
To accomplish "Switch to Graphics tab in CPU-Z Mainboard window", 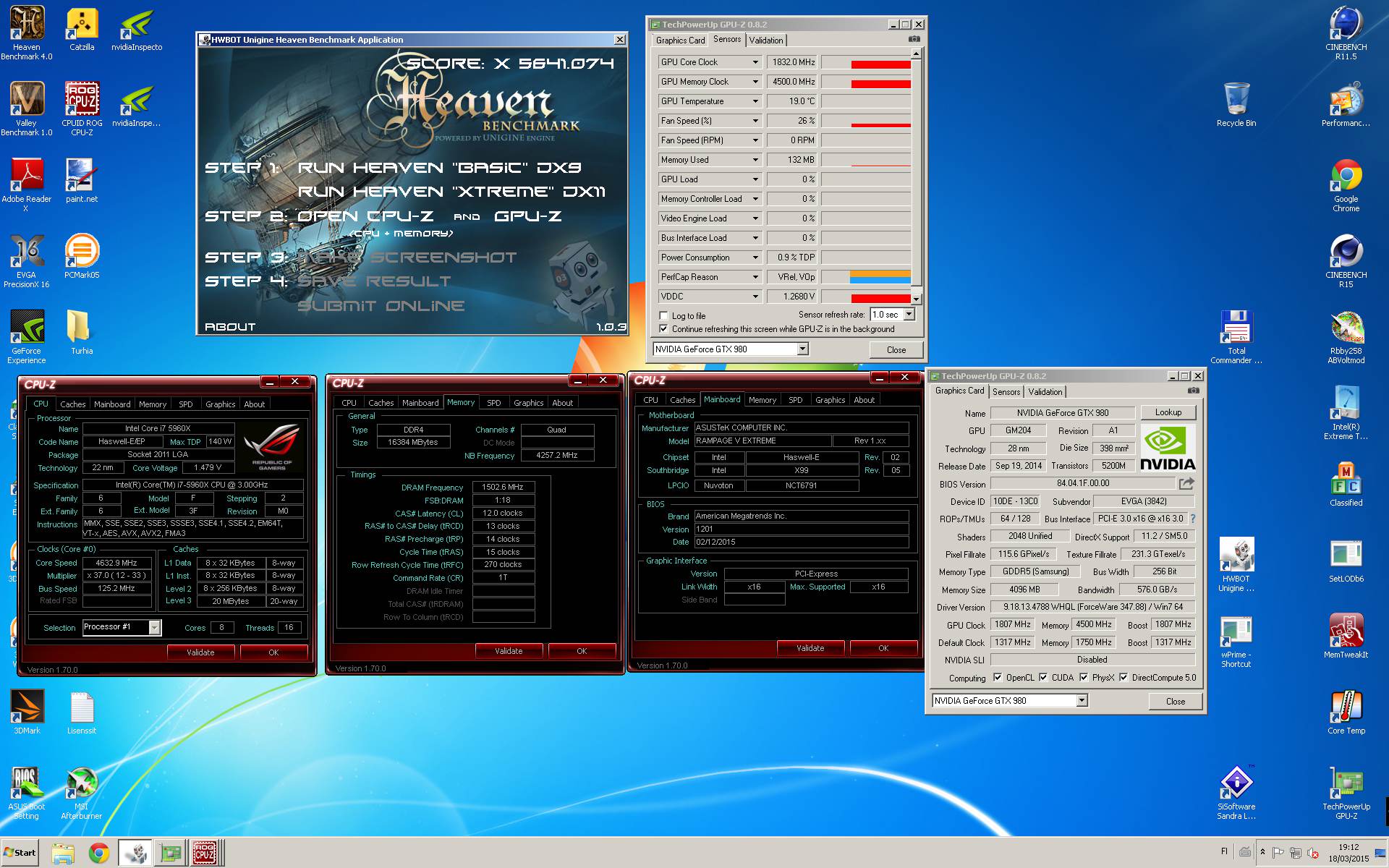I will 830,400.
